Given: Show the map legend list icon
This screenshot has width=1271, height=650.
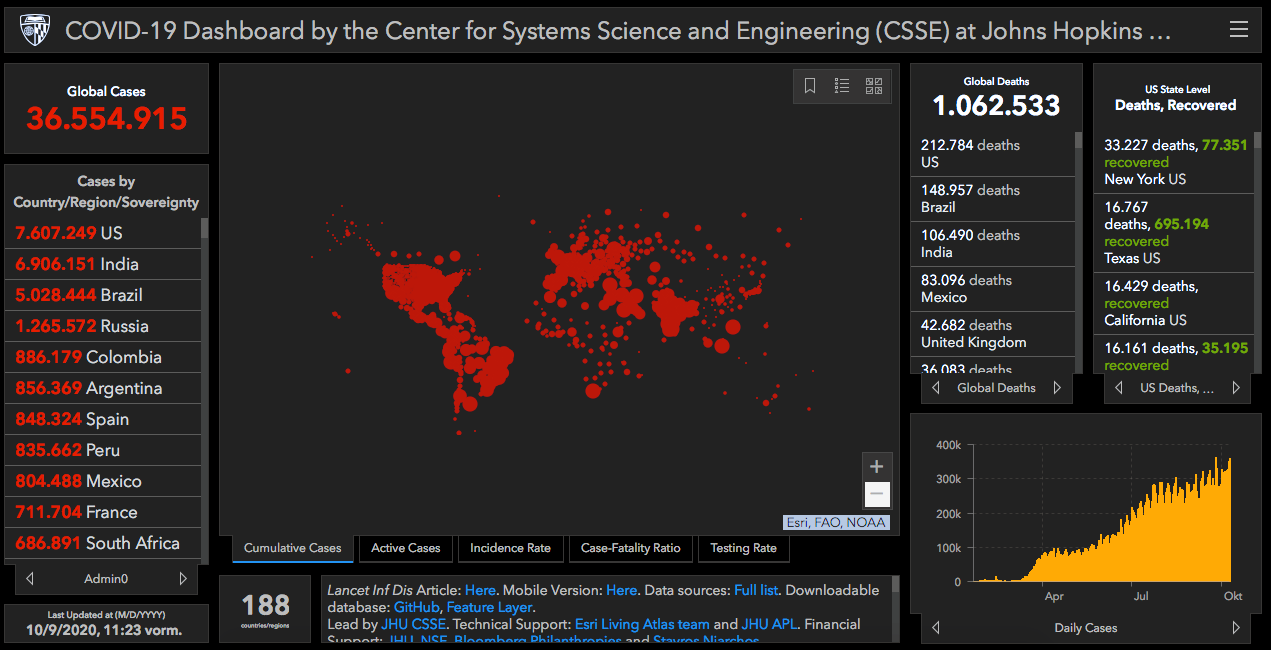Looking at the screenshot, I should pyautogui.click(x=842, y=86).
